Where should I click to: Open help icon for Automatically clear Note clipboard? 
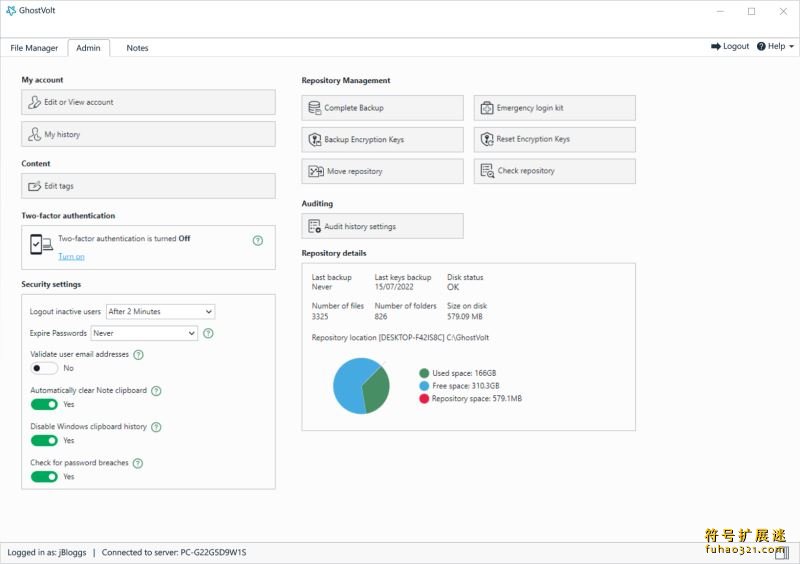point(156,391)
